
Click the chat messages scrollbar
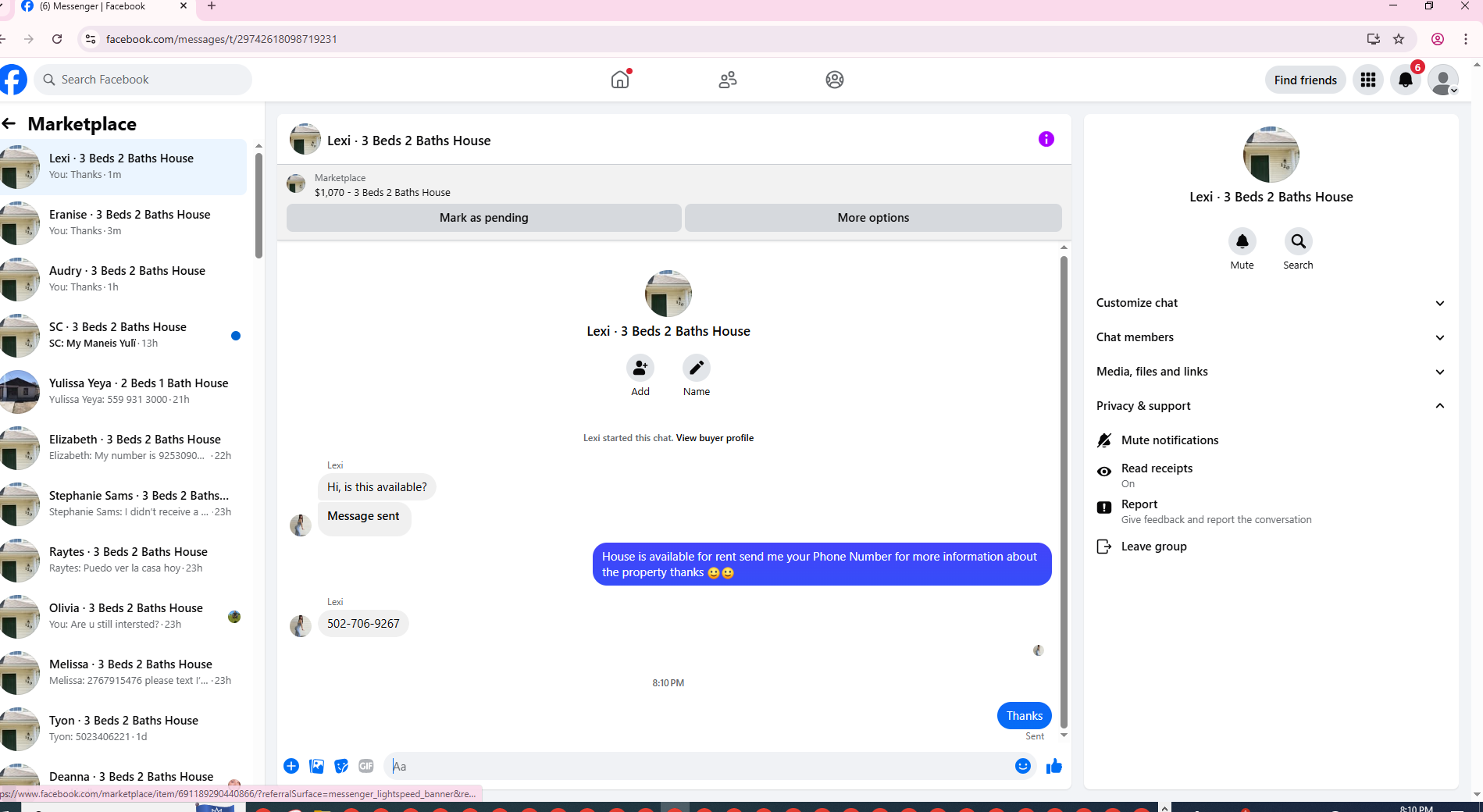(x=1064, y=492)
